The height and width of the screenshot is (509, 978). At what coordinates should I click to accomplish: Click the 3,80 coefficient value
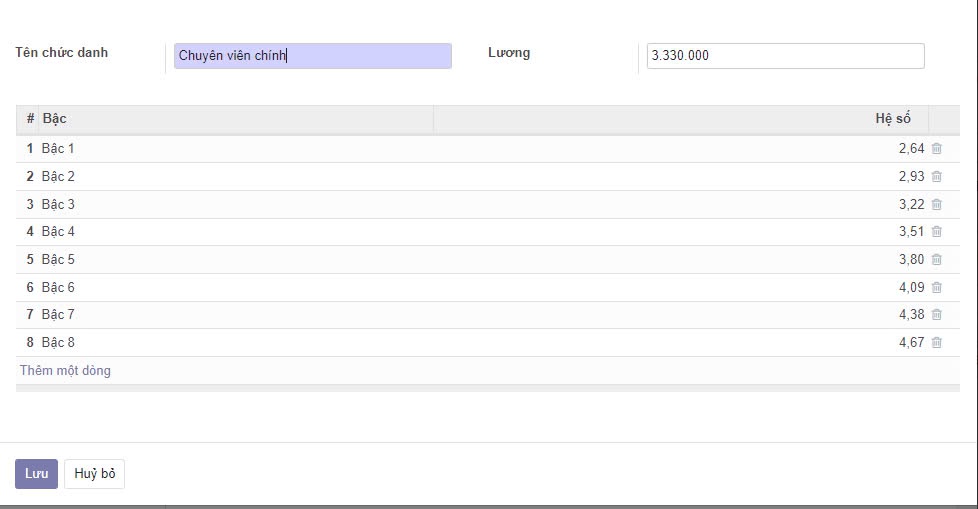coord(911,260)
